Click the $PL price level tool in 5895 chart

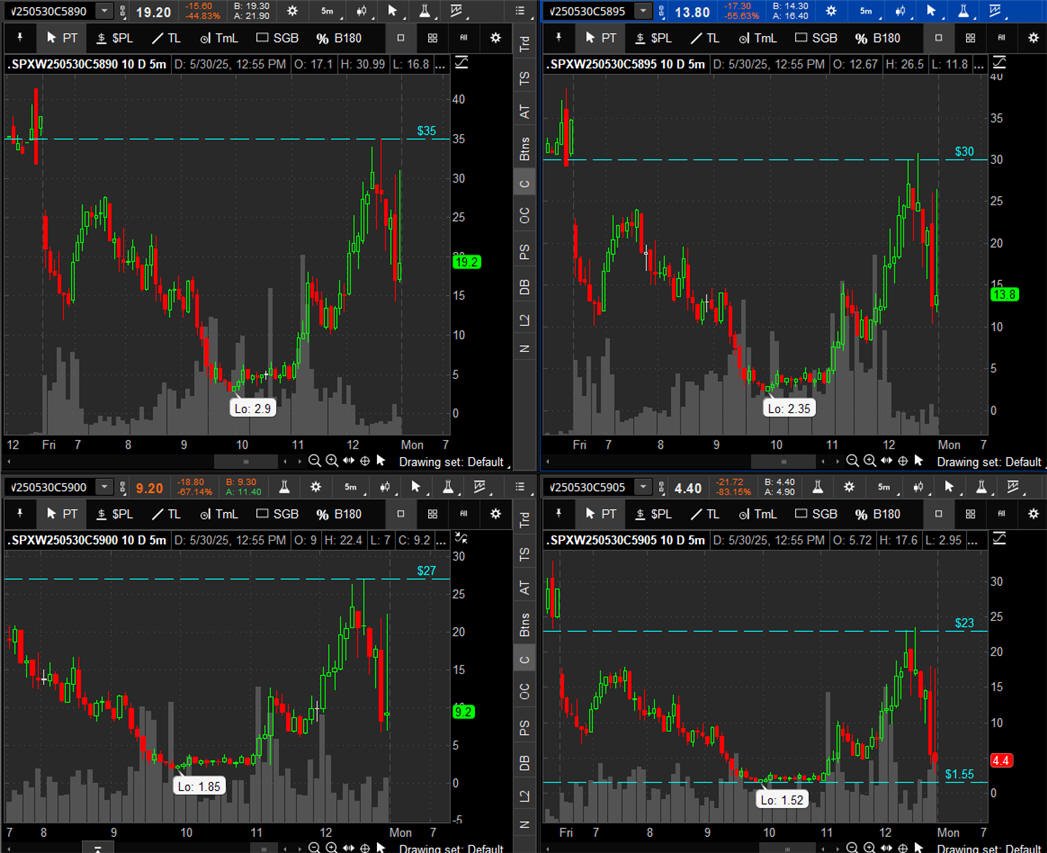tap(654, 38)
